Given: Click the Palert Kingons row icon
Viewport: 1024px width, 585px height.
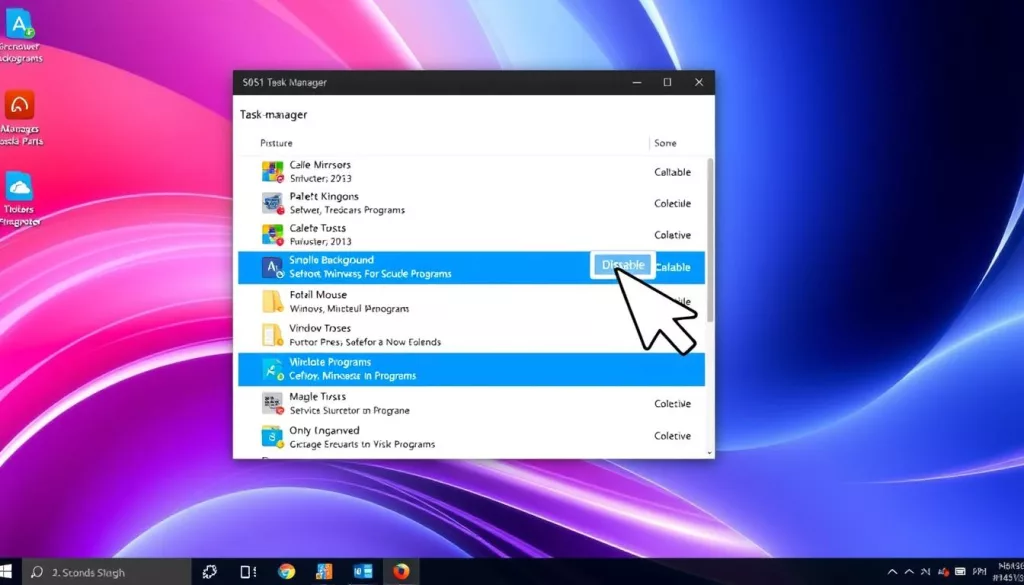Looking at the screenshot, I should (x=272, y=203).
